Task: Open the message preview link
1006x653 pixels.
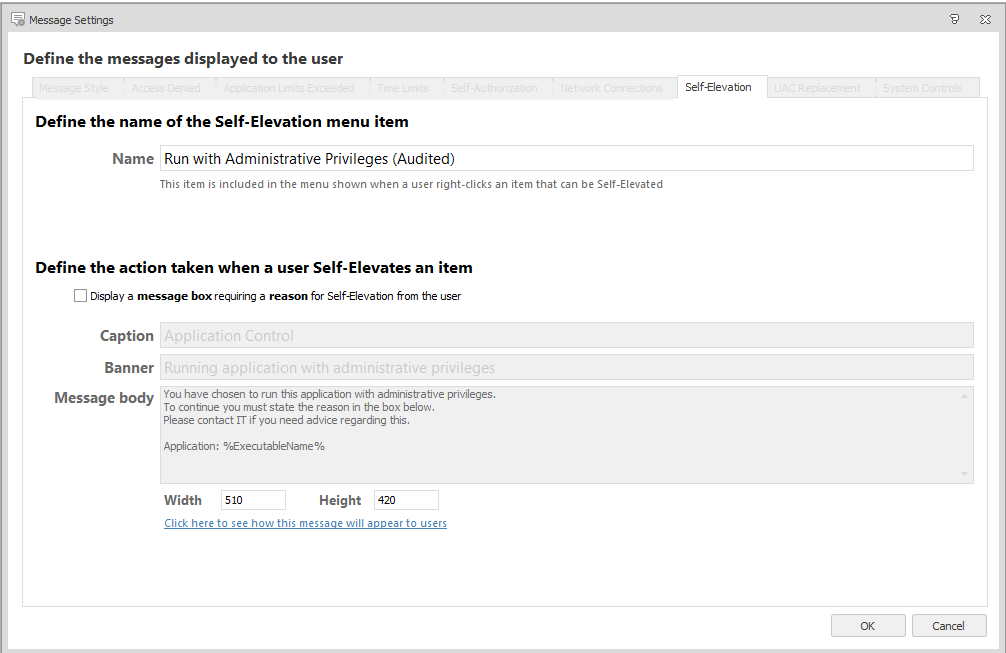Action: point(305,523)
